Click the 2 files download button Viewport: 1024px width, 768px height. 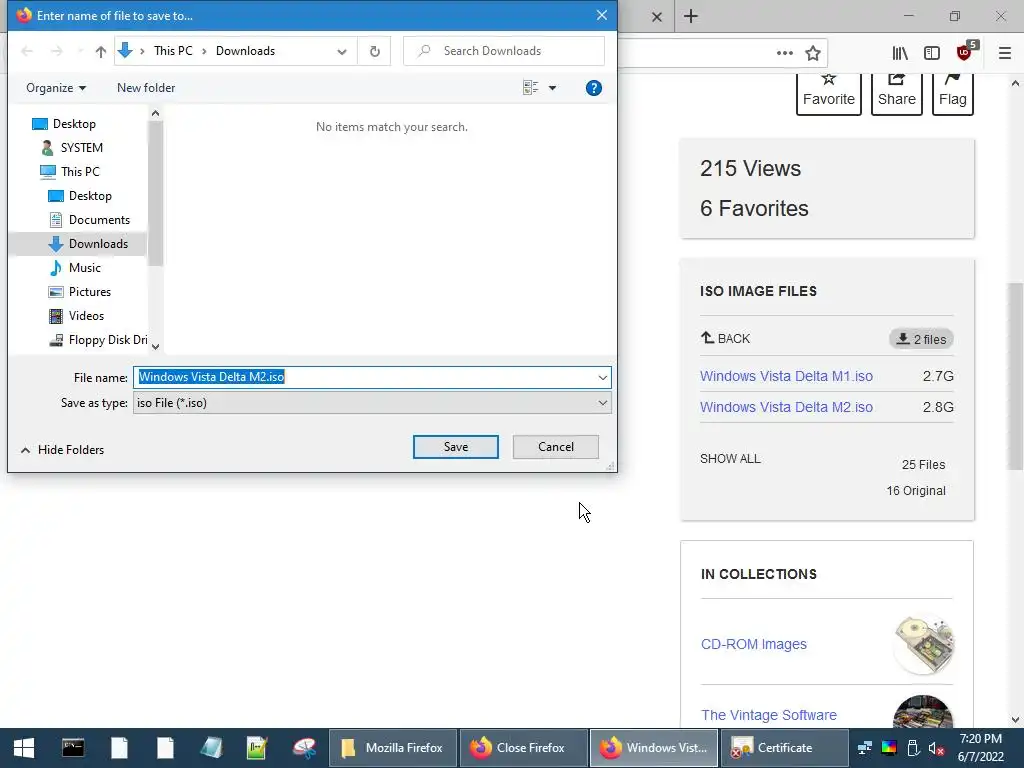point(921,339)
